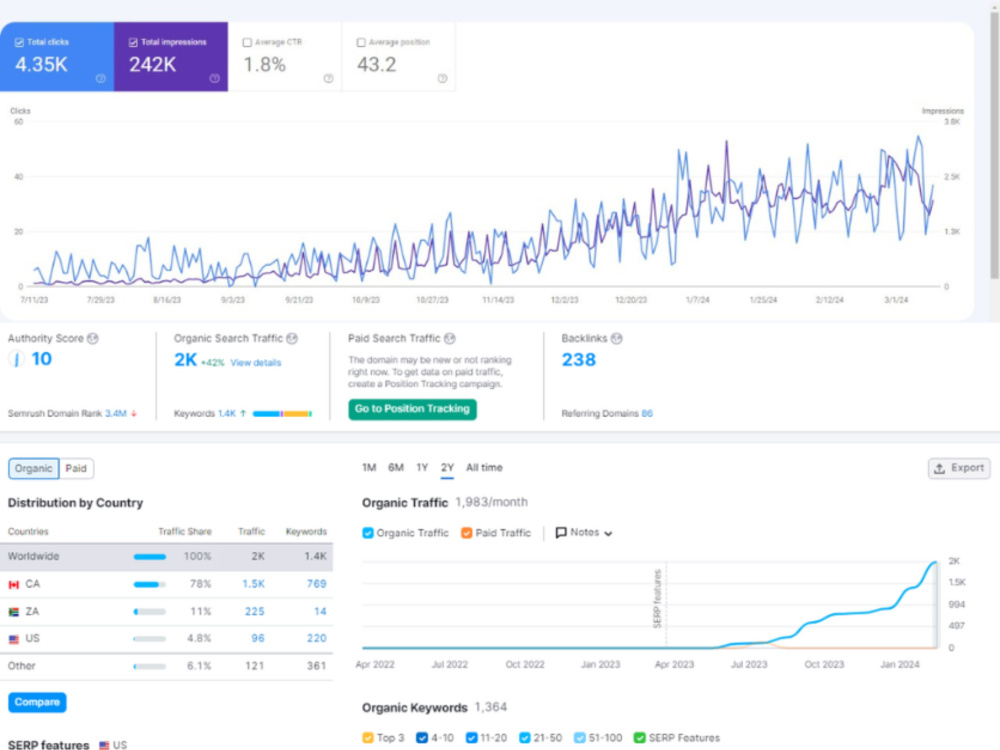1000x750 pixels.
Task: Click the Traffic Share column header
Action: (x=185, y=531)
